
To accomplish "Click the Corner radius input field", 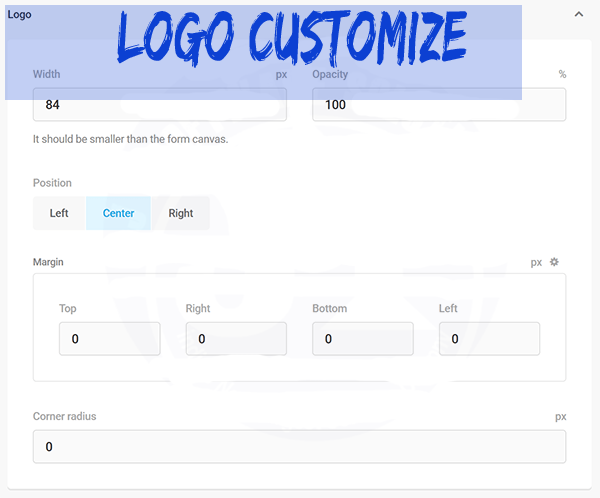I will (299, 447).
